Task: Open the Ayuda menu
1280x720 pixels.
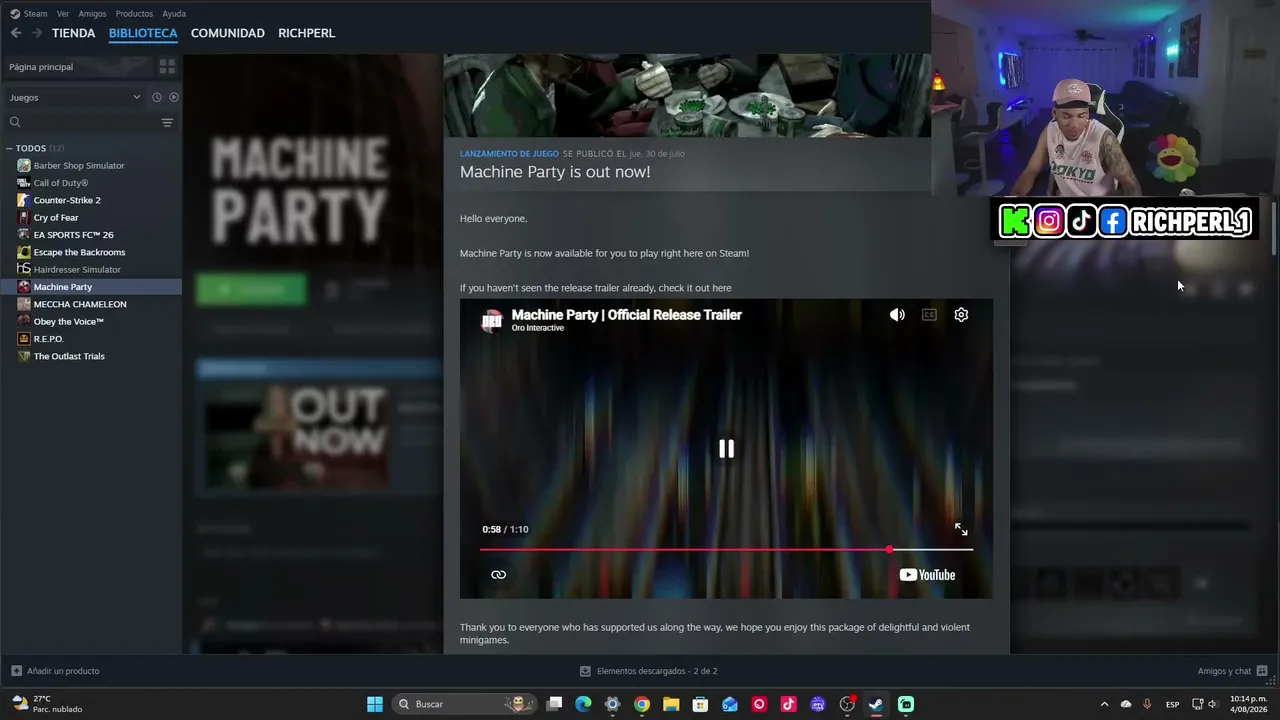Action: coord(174,14)
